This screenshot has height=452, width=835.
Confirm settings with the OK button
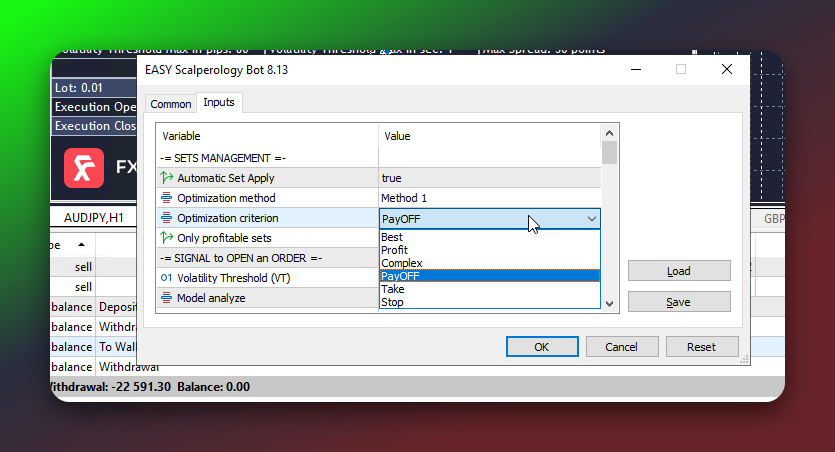542,347
